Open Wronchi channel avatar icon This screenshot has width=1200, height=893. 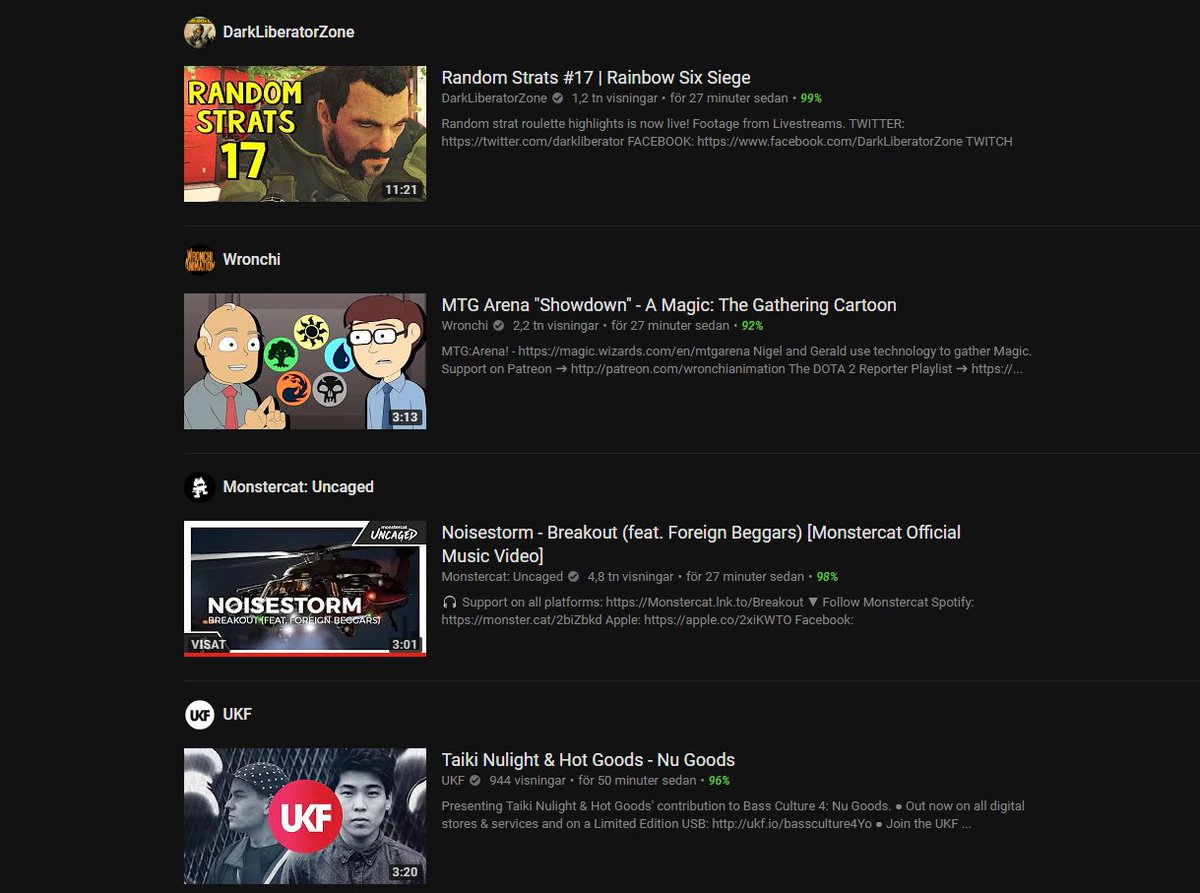point(200,259)
